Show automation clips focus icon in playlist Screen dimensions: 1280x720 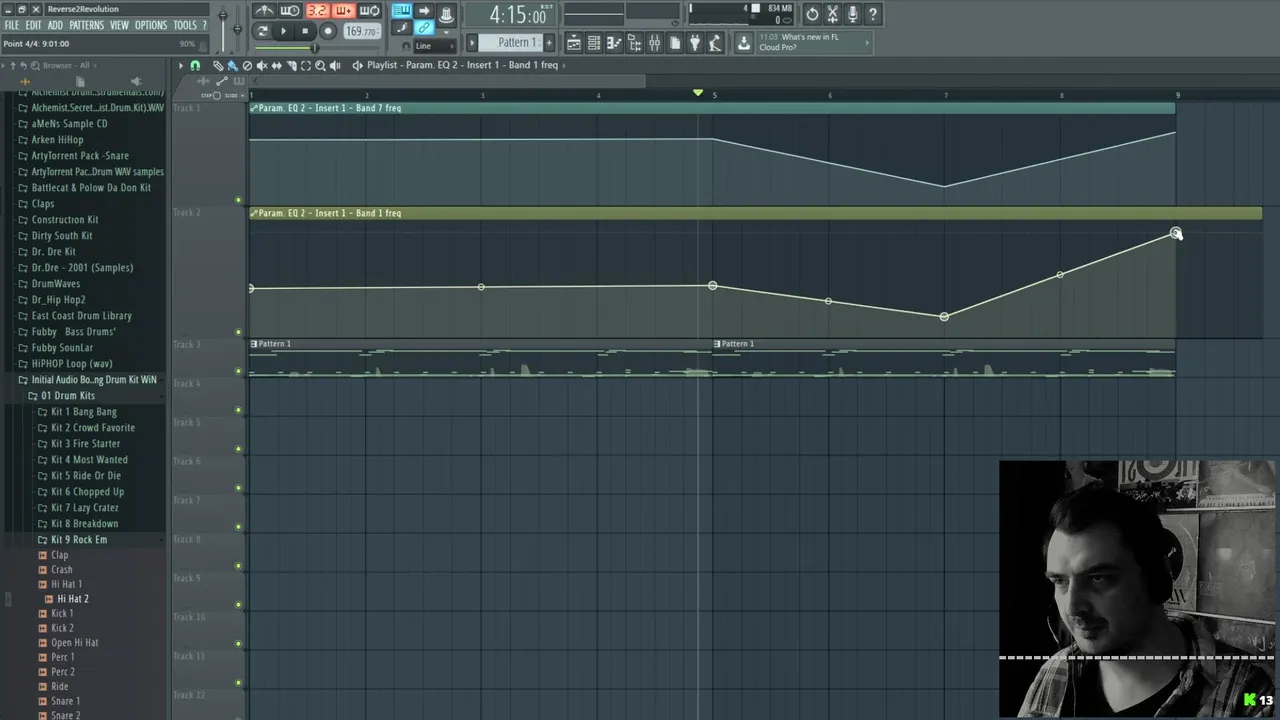(x=222, y=81)
